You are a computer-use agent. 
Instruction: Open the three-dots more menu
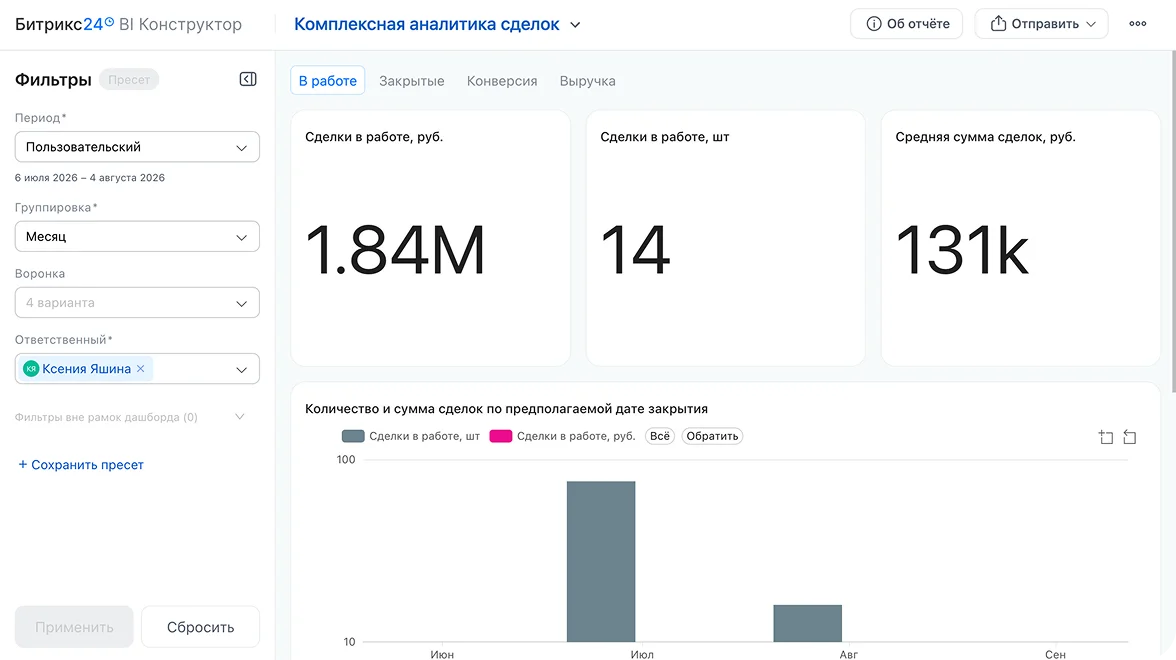pyautogui.click(x=1138, y=24)
